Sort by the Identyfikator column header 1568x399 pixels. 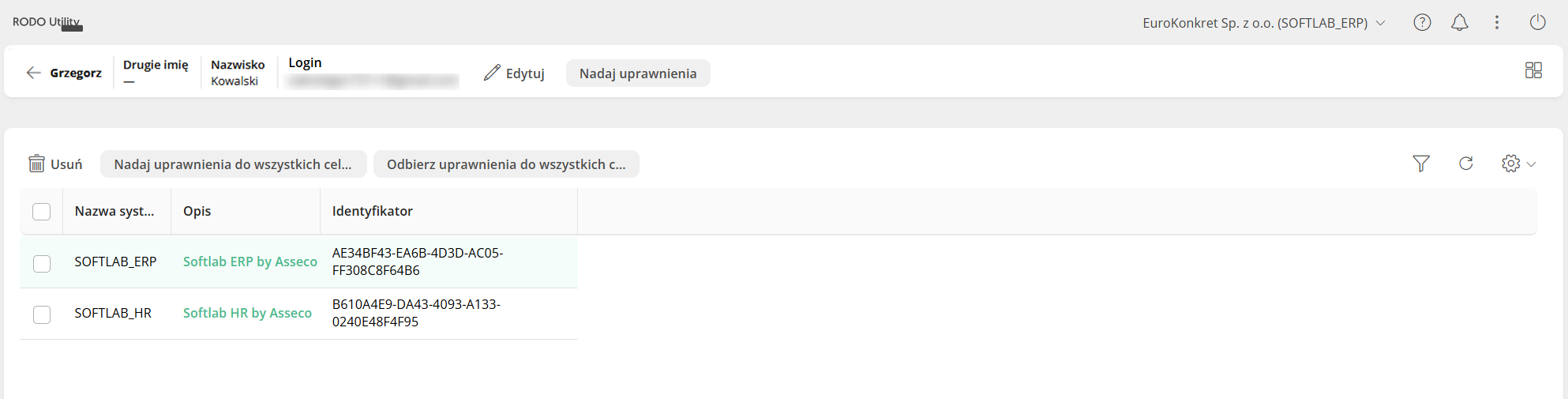[373, 211]
